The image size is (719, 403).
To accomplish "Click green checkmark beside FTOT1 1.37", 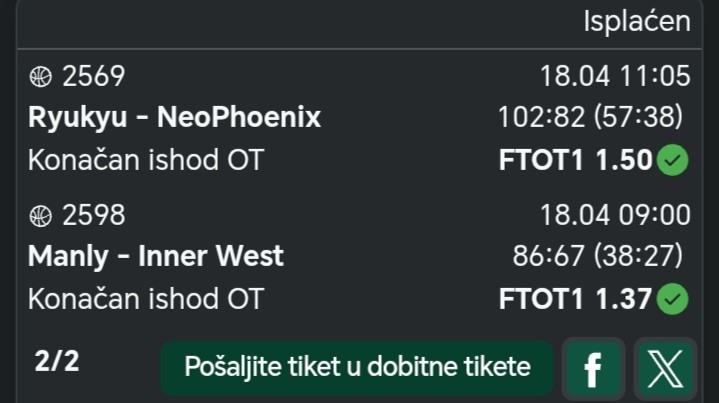I will point(674,298).
